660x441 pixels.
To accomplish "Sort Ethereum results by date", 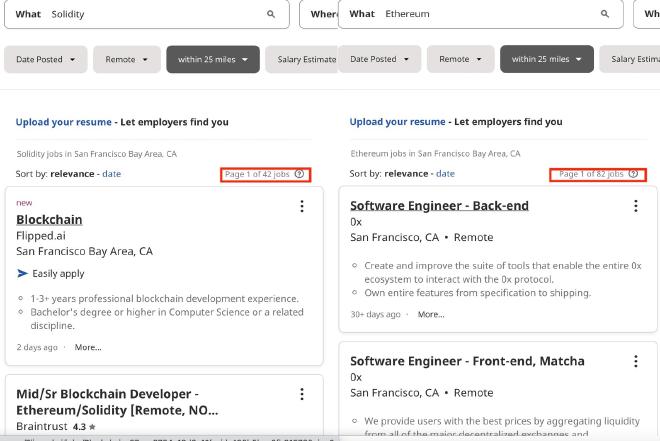I will (x=445, y=173).
